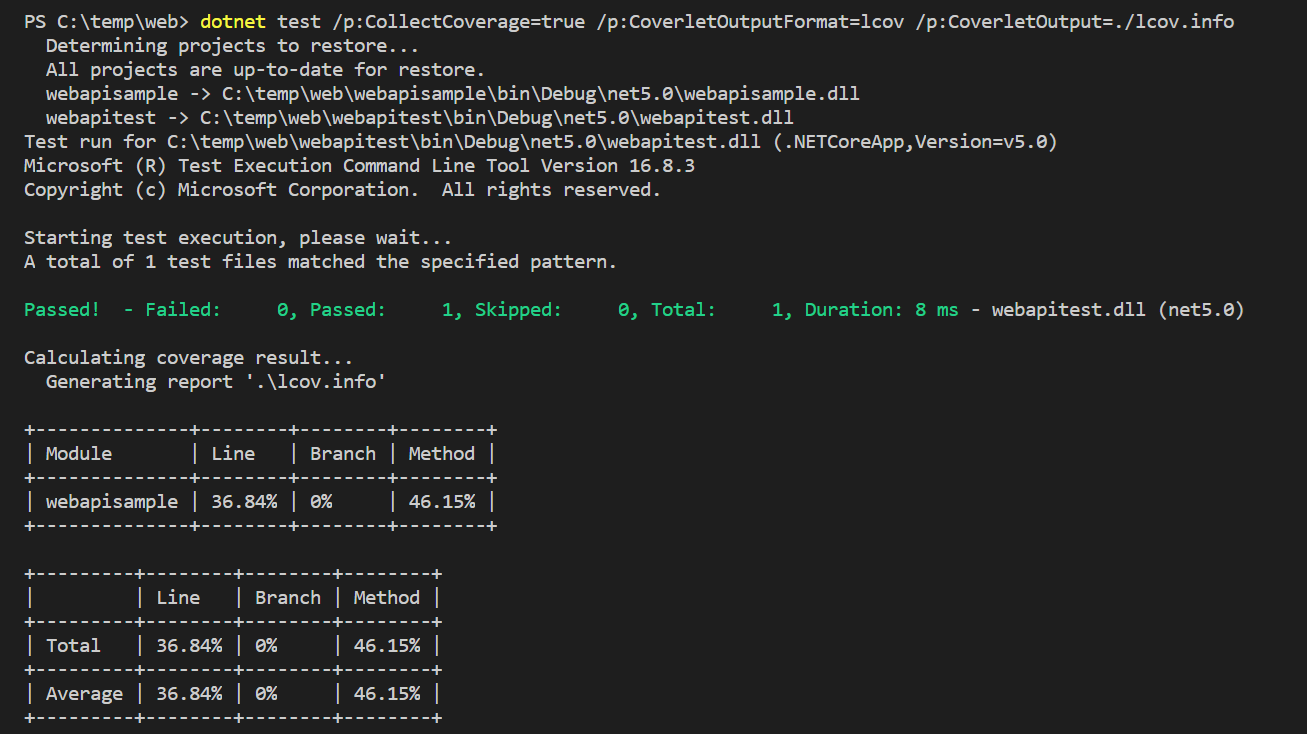Click the green 'Passed!' result text
Viewport: 1307px width, 734px height.
coord(62,310)
